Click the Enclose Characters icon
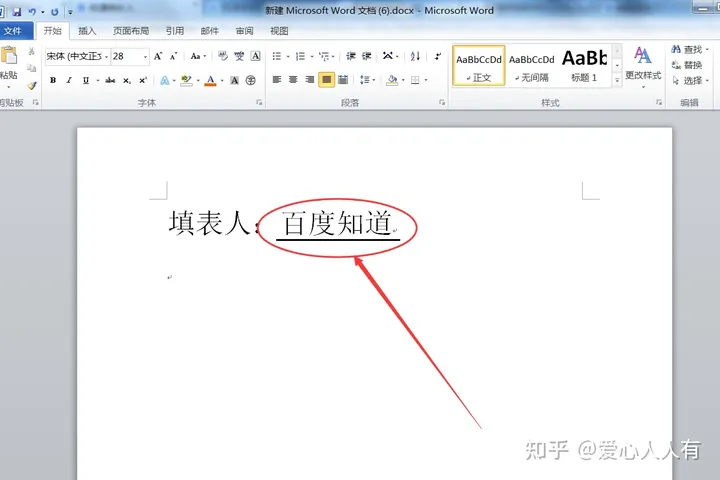Viewport: 720px width, 480px height. [251, 80]
